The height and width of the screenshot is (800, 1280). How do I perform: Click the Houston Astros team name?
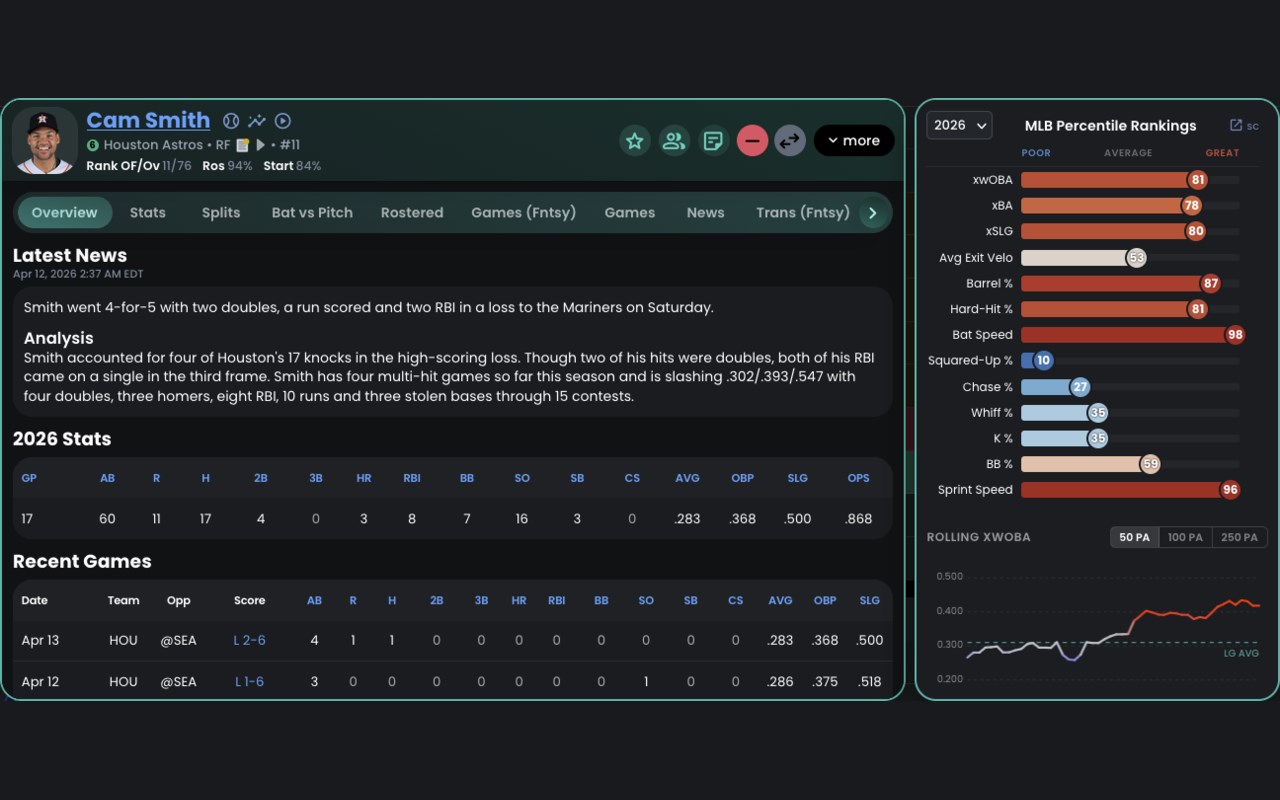[153, 145]
